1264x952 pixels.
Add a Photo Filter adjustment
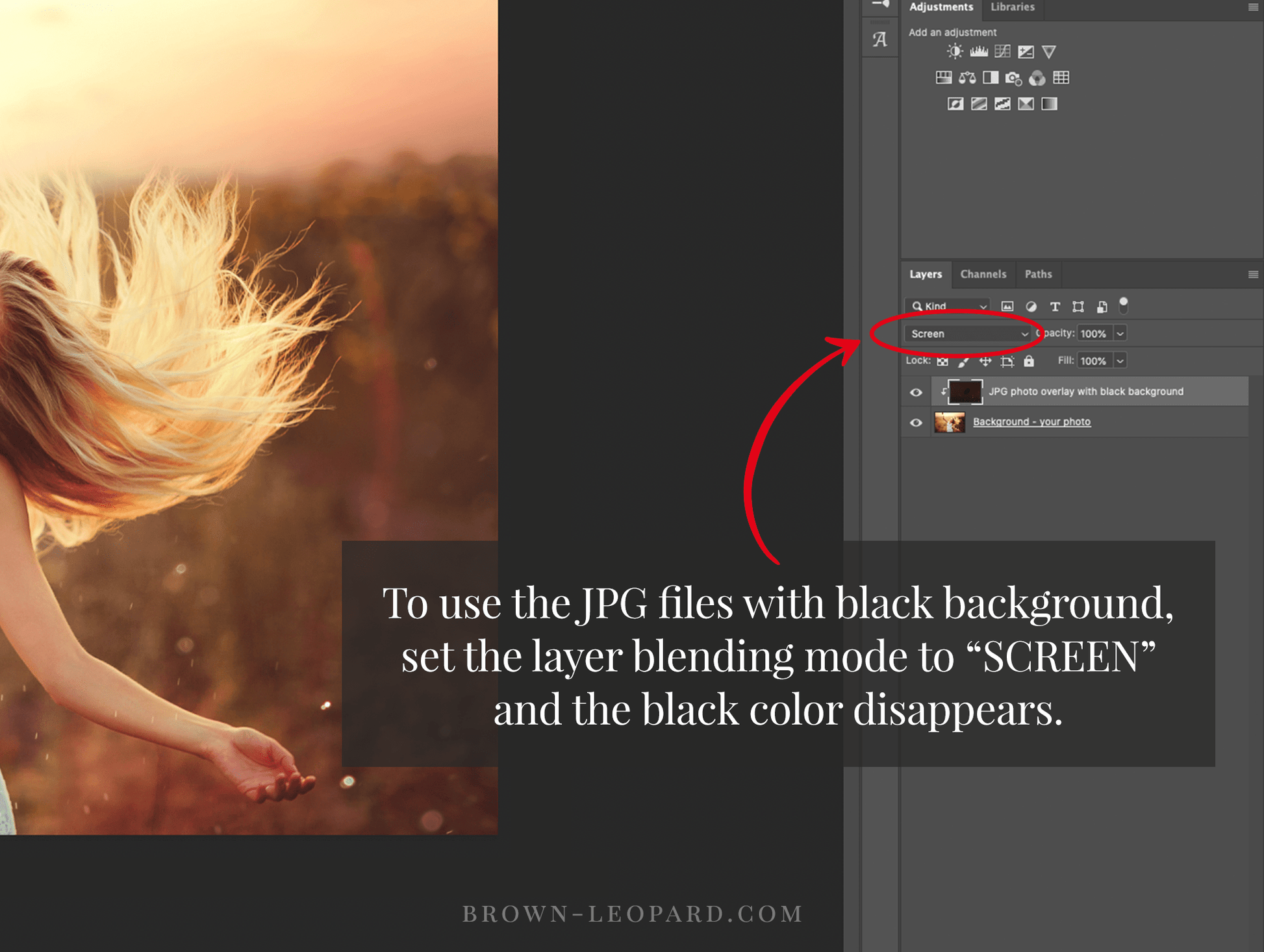point(1013,78)
